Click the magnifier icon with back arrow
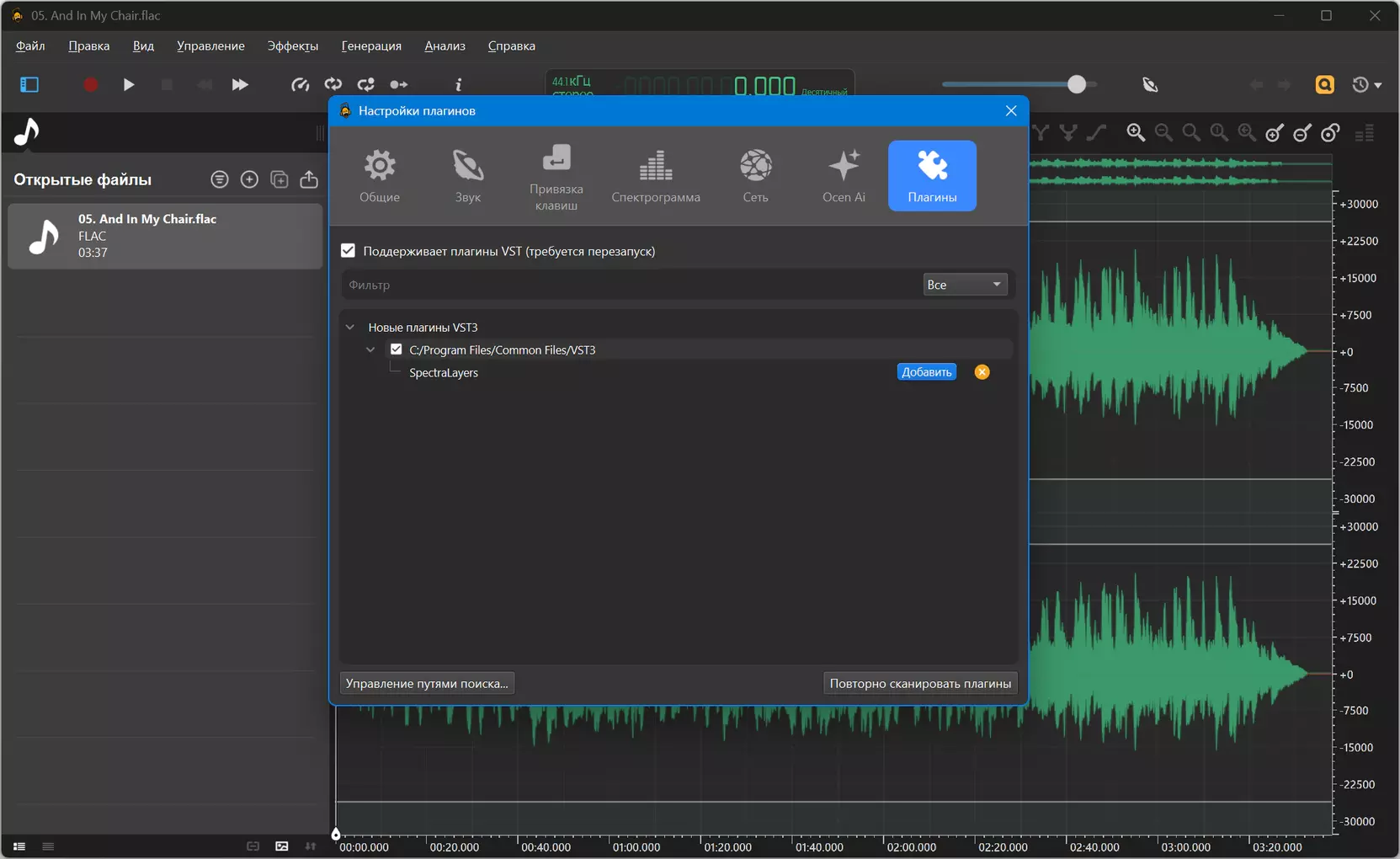 point(1247,132)
